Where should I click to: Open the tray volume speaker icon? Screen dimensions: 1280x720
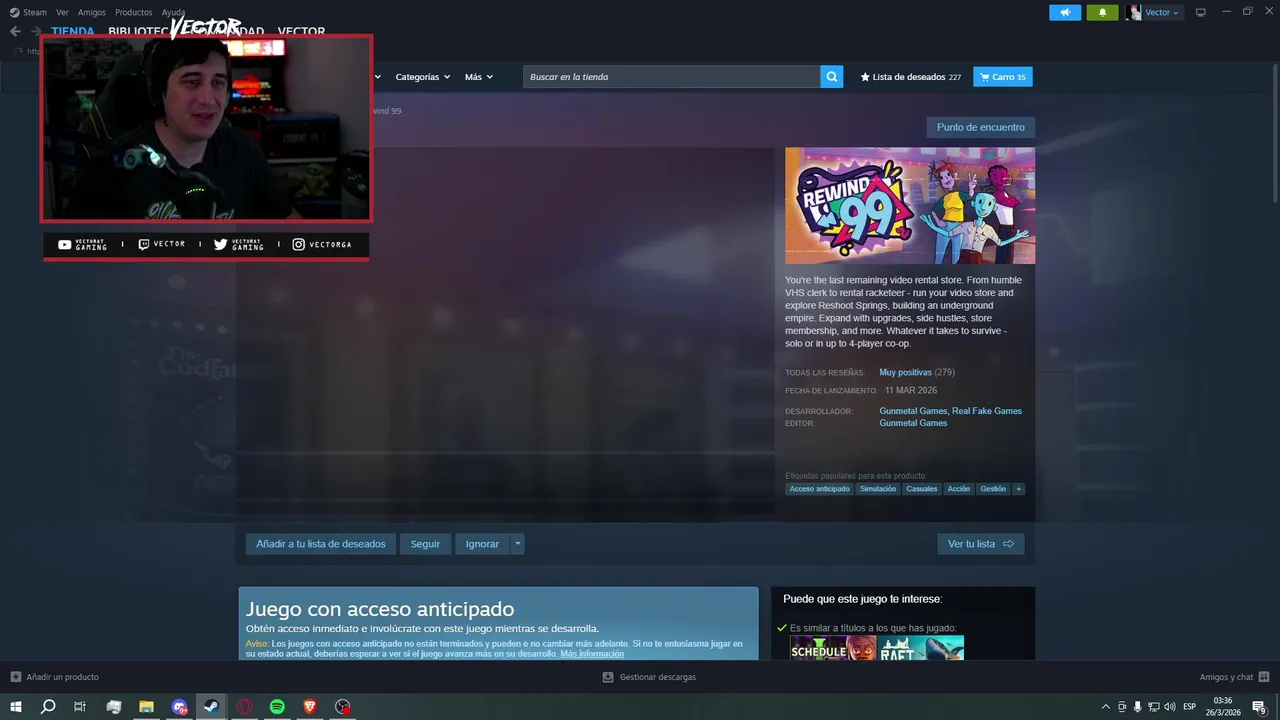pyautogui.click(x=1169, y=707)
